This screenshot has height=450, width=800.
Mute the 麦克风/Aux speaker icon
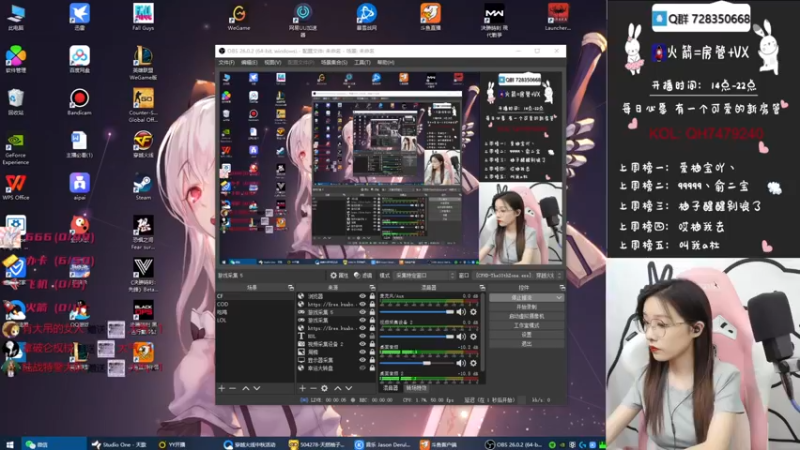pos(461,312)
